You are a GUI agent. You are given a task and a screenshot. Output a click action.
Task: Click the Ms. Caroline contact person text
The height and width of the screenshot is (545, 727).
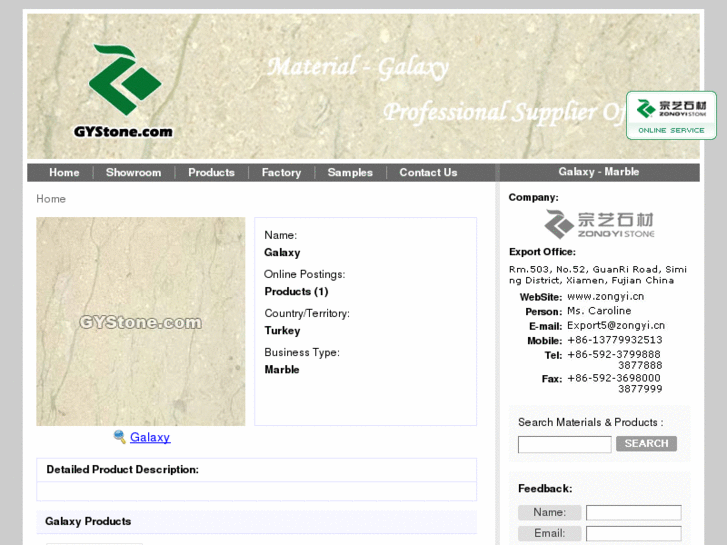pos(599,311)
